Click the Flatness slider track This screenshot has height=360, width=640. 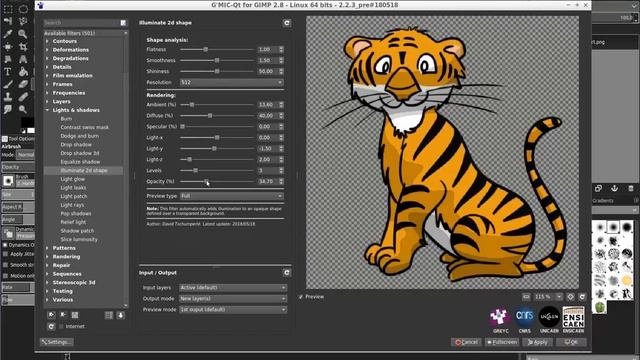tap(217, 49)
